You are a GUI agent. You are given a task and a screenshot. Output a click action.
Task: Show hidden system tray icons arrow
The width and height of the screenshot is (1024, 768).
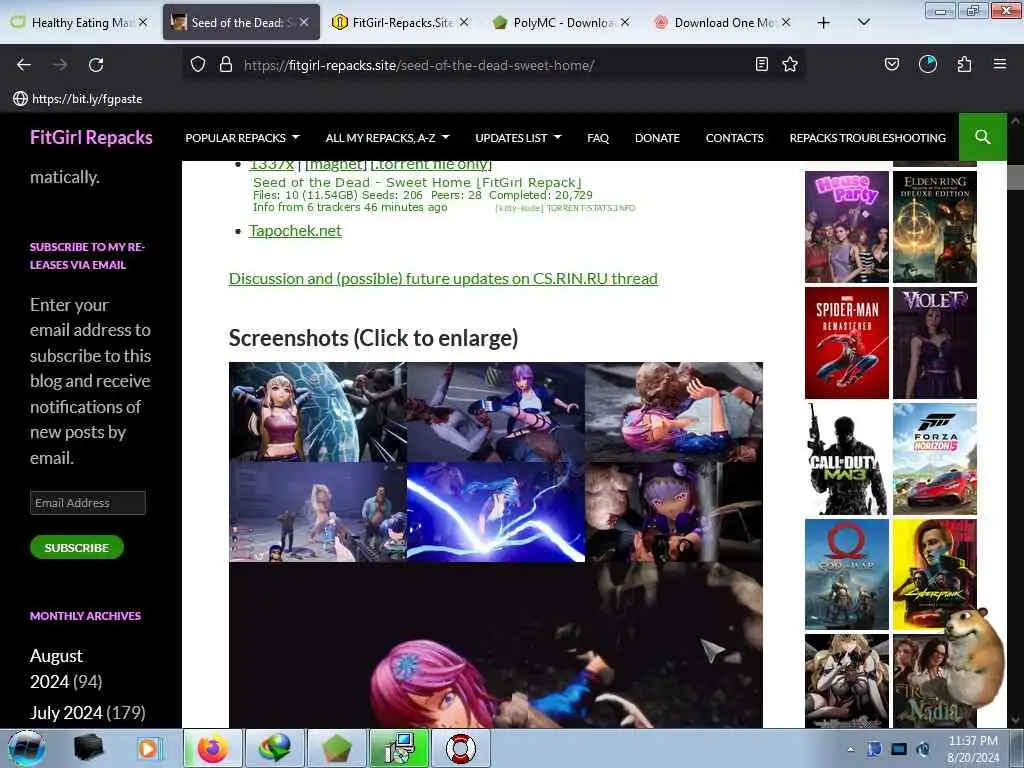tap(850, 749)
